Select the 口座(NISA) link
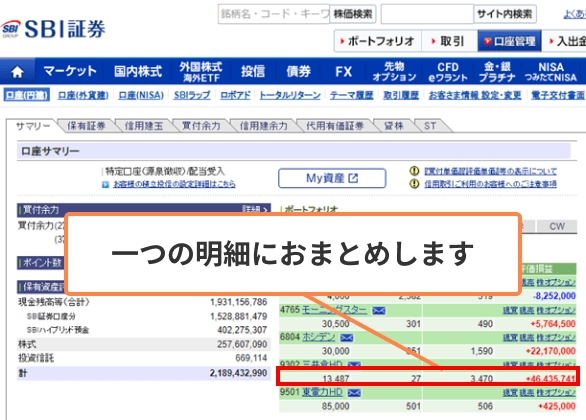Screen dimensions: 586x420 [x=141, y=95]
